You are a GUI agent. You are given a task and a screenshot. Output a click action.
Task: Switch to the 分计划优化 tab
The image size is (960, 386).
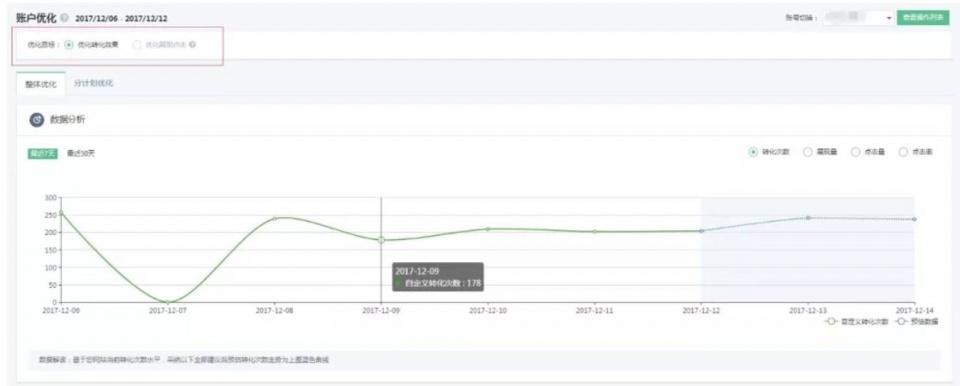coord(94,83)
